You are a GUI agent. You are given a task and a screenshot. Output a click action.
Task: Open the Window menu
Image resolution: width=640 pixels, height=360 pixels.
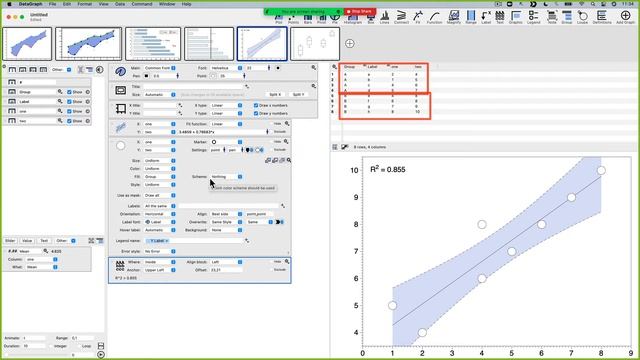(x=167, y=4)
